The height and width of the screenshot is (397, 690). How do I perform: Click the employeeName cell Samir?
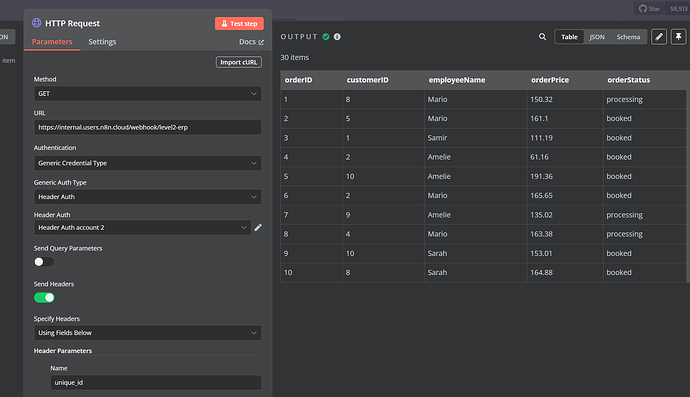tap(475, 138)
